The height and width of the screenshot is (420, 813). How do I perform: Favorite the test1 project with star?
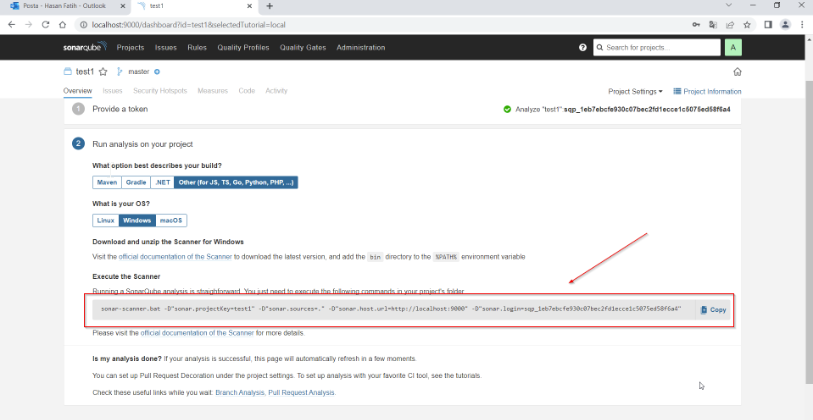(103, 72)
